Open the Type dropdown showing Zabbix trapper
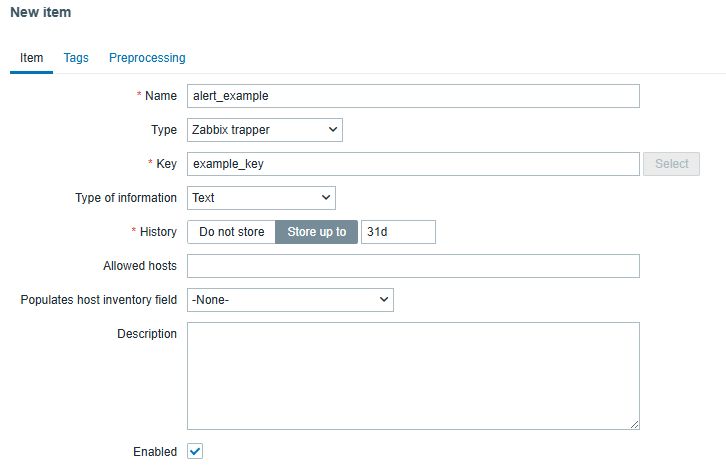This screenshot has width=726, height=470. point(264,129)
